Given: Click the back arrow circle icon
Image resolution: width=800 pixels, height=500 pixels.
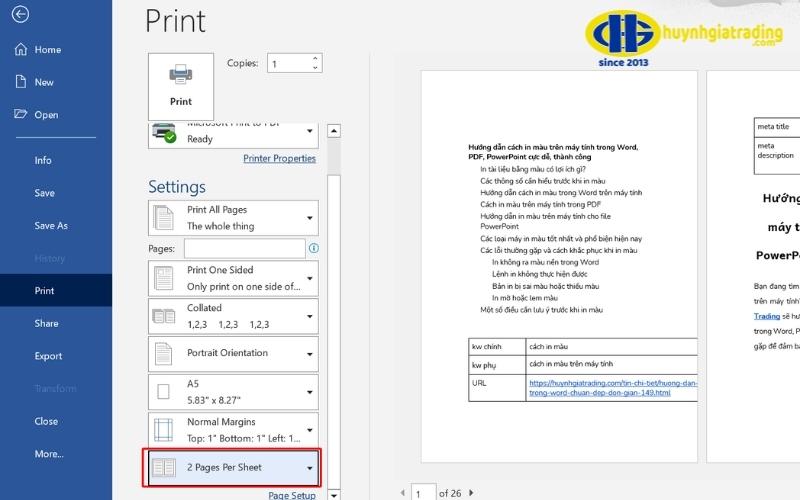Looking at the screenshot, I should [x=20, y=14].
